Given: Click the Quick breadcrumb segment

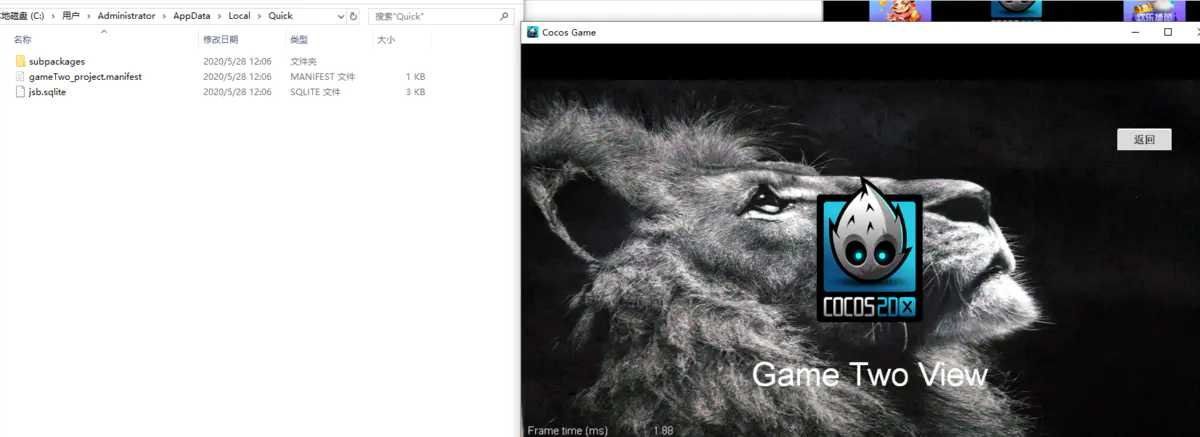Looking at the screenshot, I should click(x=280, y=16).
